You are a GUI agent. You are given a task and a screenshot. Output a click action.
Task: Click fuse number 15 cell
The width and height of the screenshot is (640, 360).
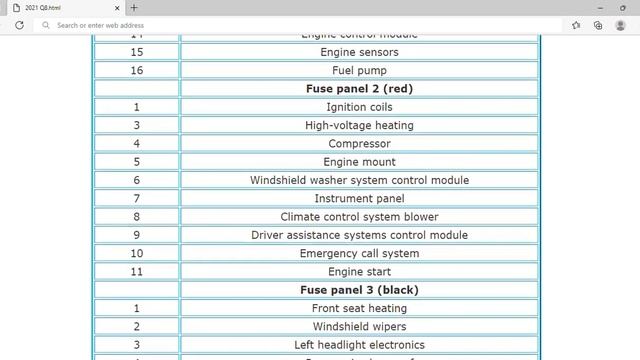137,52
